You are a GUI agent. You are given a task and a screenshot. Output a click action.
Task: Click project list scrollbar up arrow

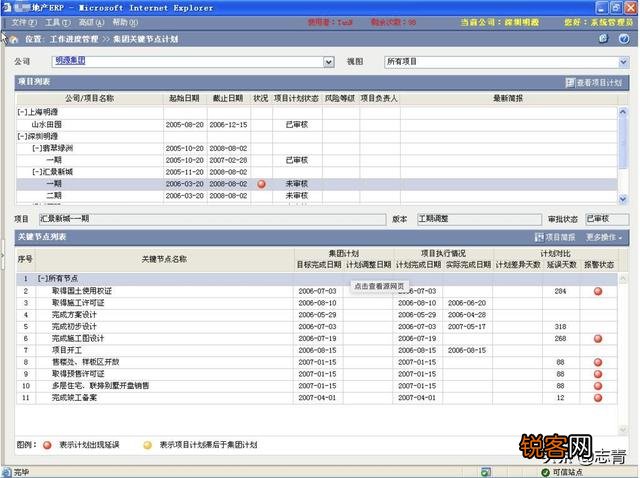623,112
